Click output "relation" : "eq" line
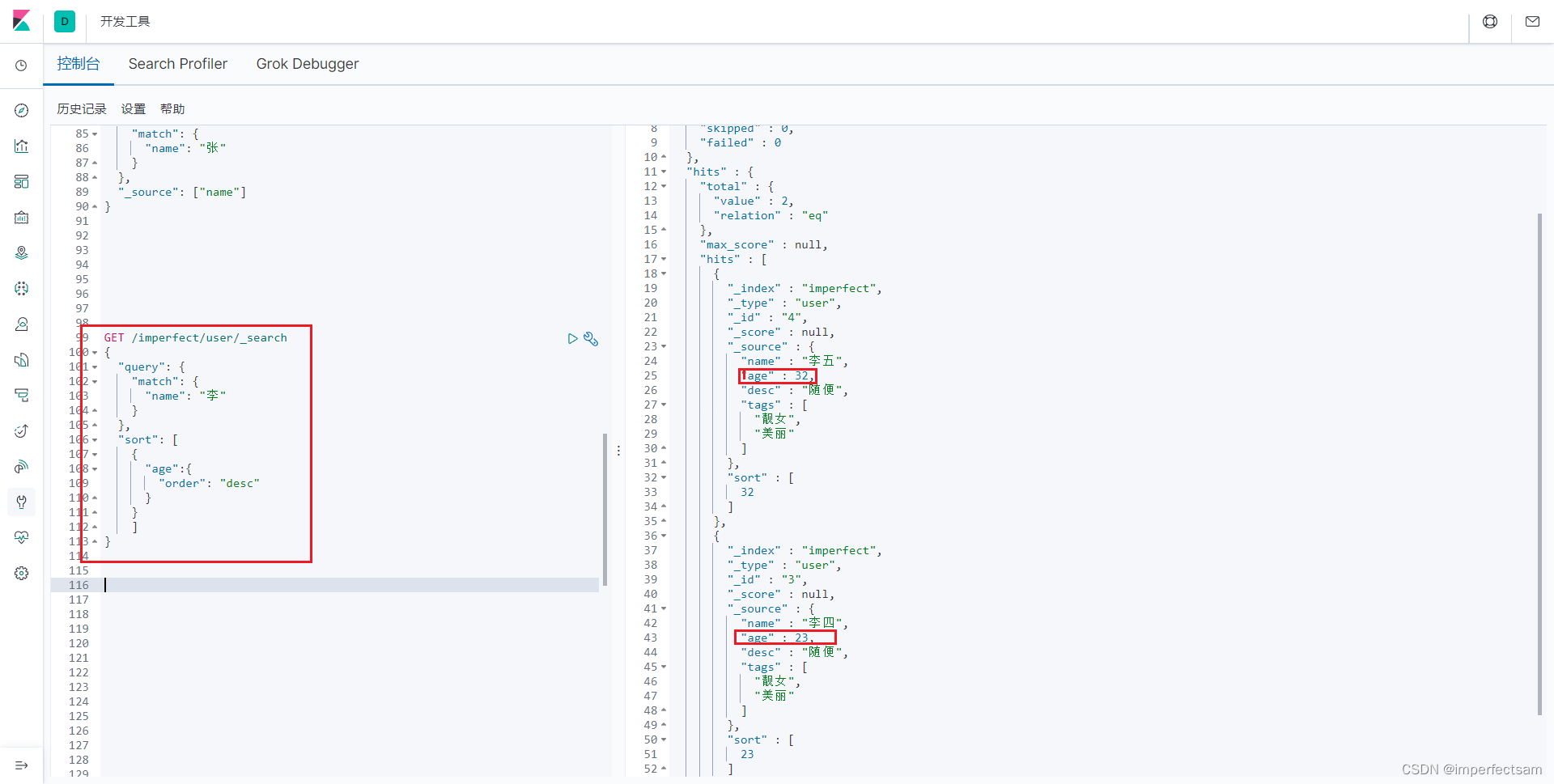The height and width of the screenshot is (784, 1554). click(771, 216)
